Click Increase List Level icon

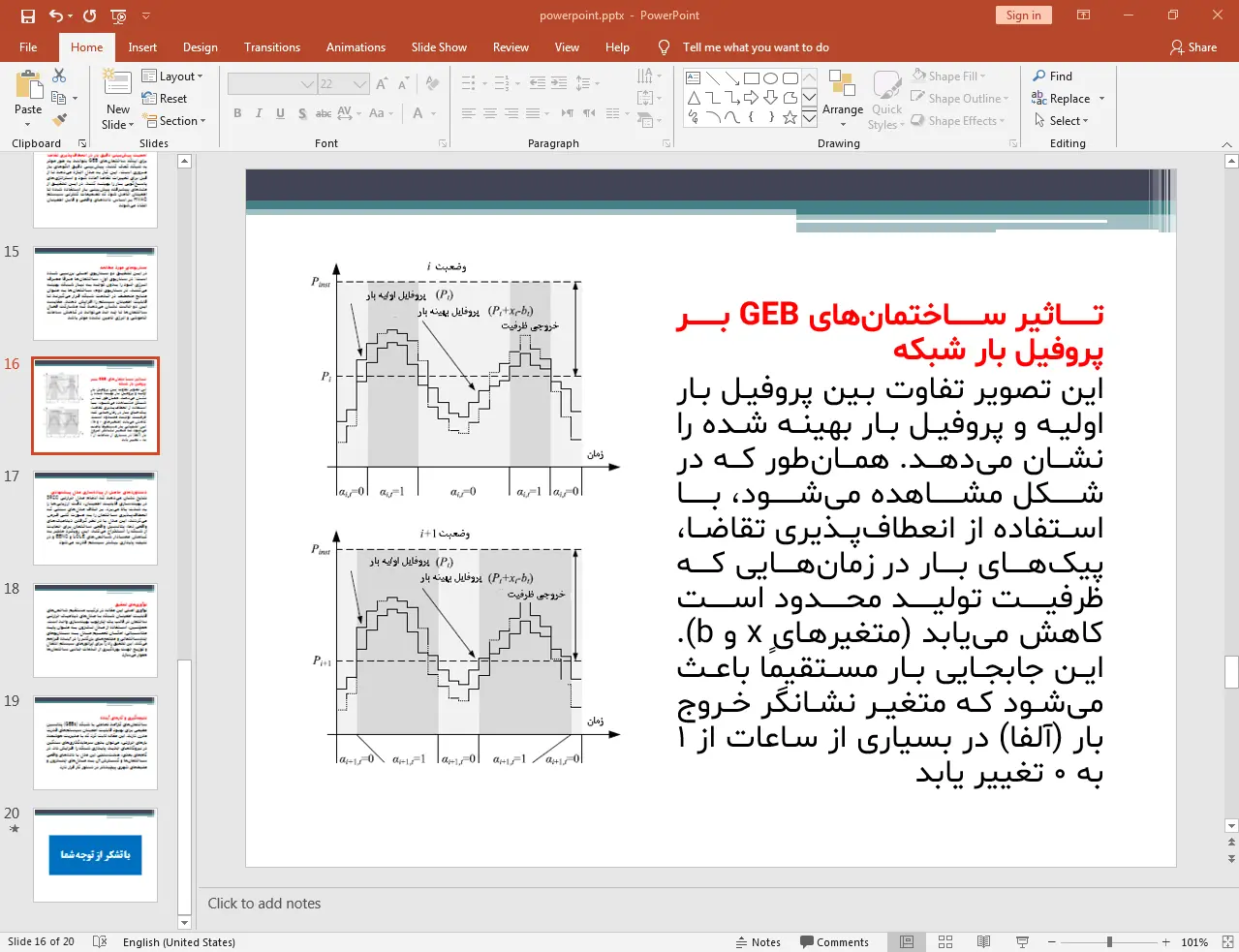(559, 84)
